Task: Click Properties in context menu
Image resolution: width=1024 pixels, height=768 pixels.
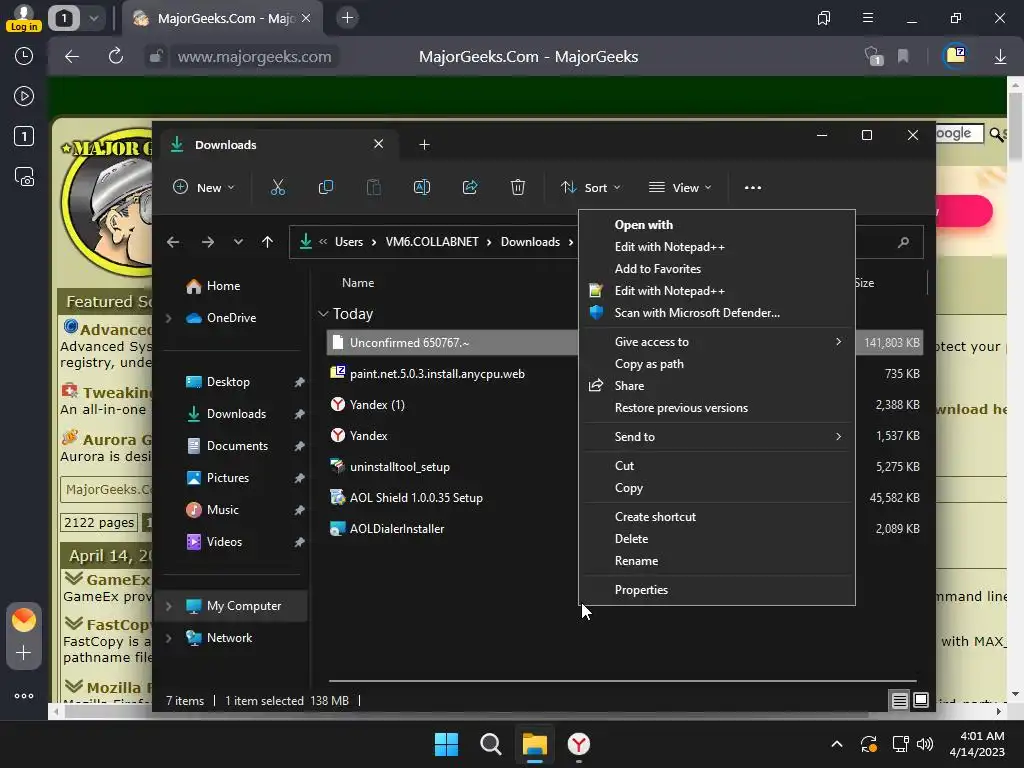Action: 717,590
